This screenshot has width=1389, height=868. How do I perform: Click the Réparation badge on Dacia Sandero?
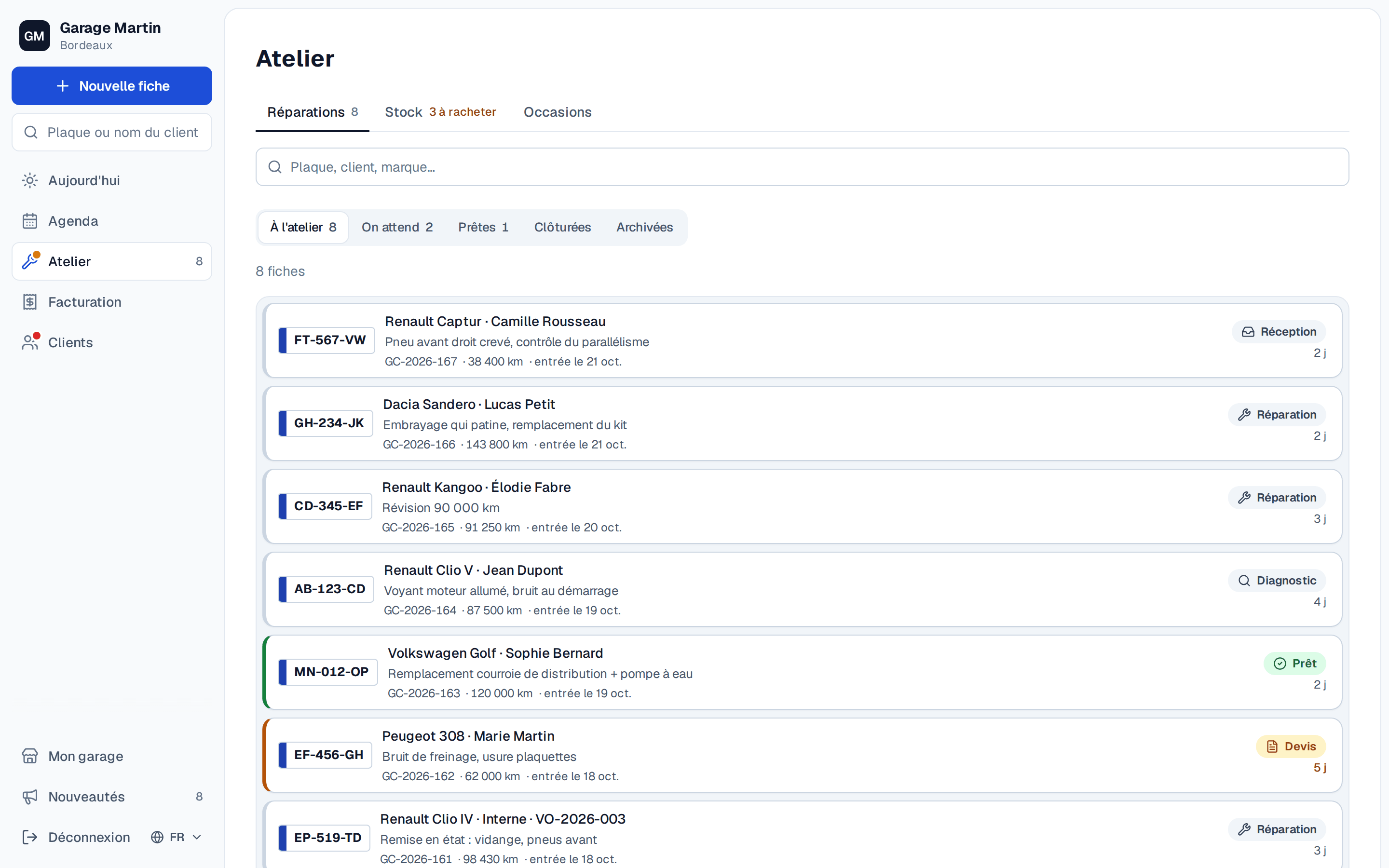point(1277,415)
